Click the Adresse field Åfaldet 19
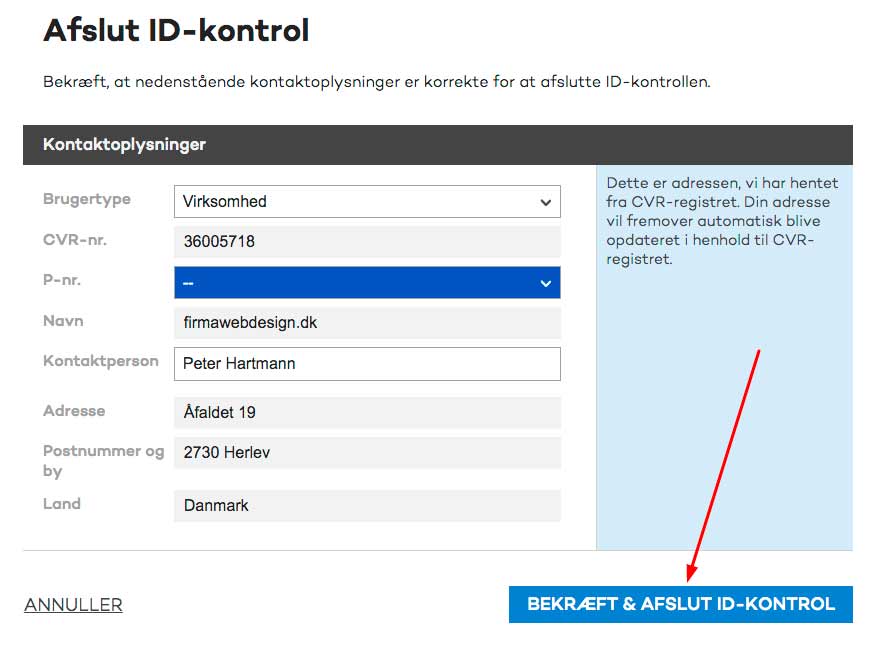Image resolution: width=873 pixels, height=645 pixels. click(367, 412)
